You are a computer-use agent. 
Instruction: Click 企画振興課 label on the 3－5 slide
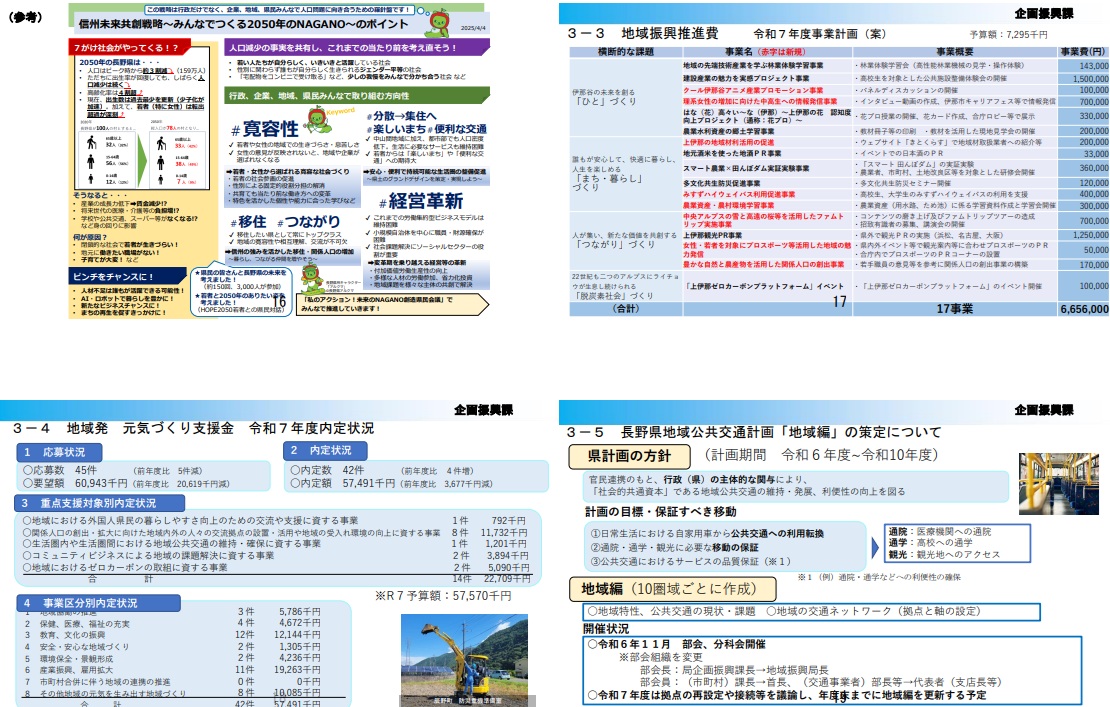pos(1043,410)
